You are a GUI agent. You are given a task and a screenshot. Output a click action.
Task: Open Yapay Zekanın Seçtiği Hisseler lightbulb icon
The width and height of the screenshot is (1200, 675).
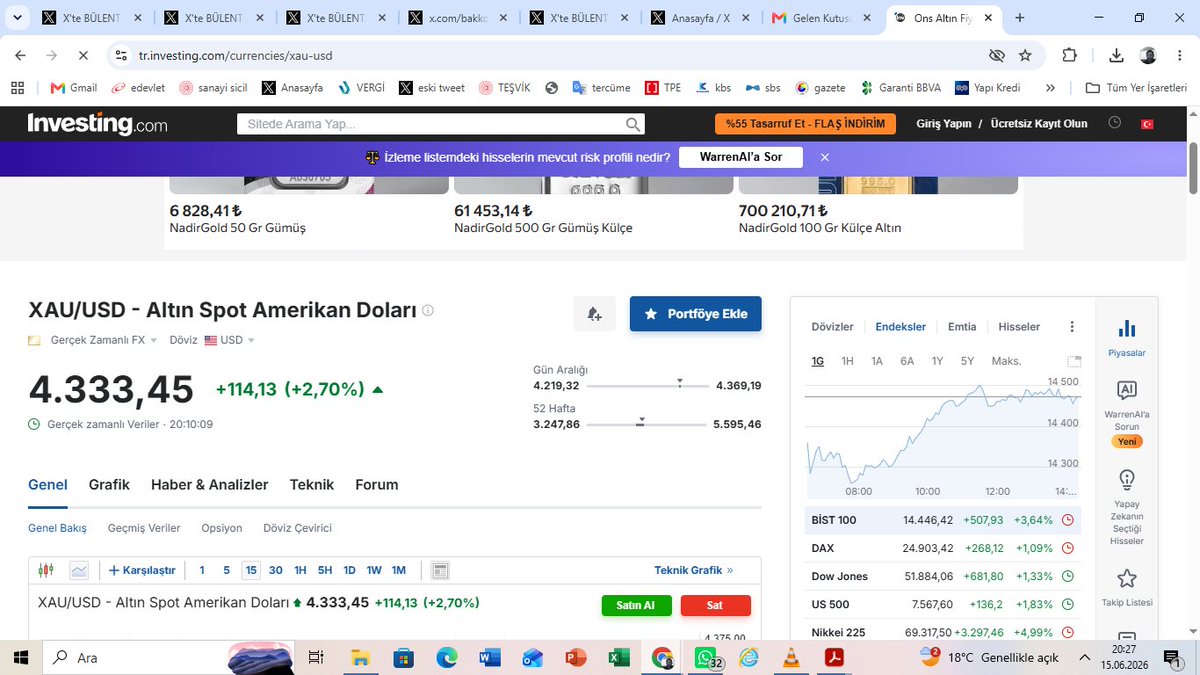pyautogui.click(x=1127, y=507)
